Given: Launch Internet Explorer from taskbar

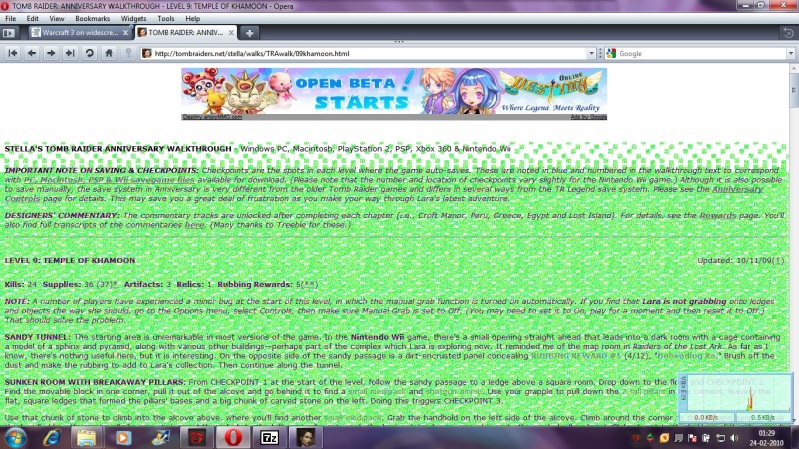Looking at the screenshot, I should tap(52, 438).
